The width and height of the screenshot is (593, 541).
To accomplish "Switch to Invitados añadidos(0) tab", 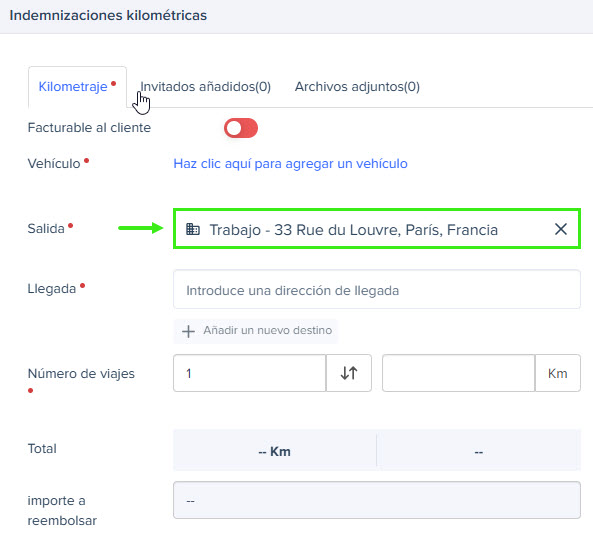I will [x=205, y=87].
